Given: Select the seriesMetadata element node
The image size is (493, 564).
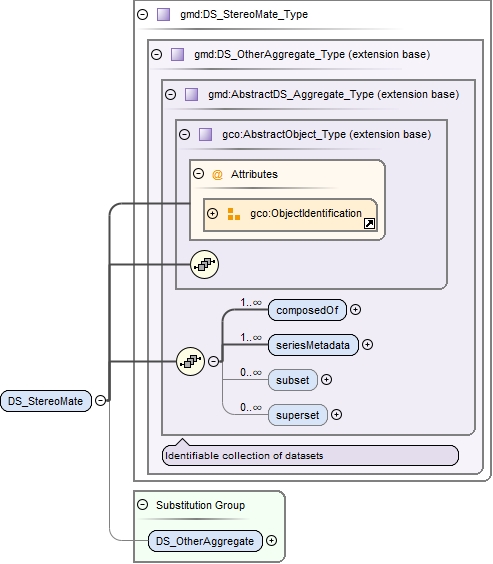Looking at the screenshot, I should (x=313, y=345).
